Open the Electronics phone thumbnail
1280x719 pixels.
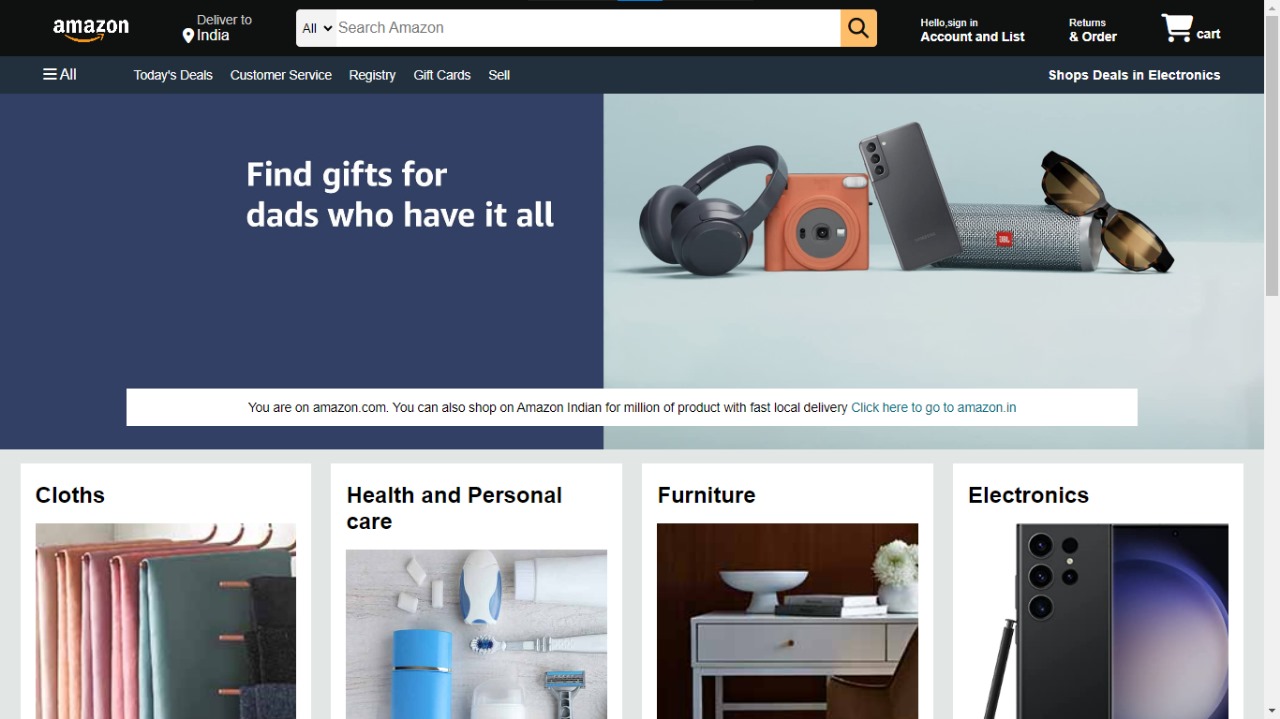coord(1098,621)
